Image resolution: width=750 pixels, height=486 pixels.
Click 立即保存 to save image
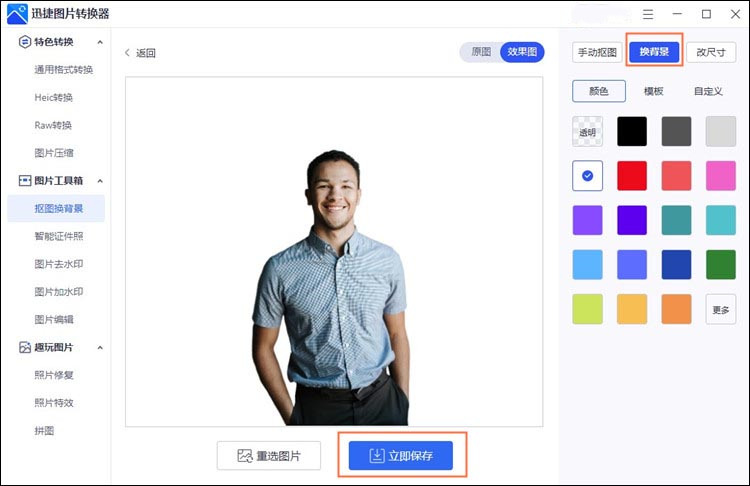[401, 455]
